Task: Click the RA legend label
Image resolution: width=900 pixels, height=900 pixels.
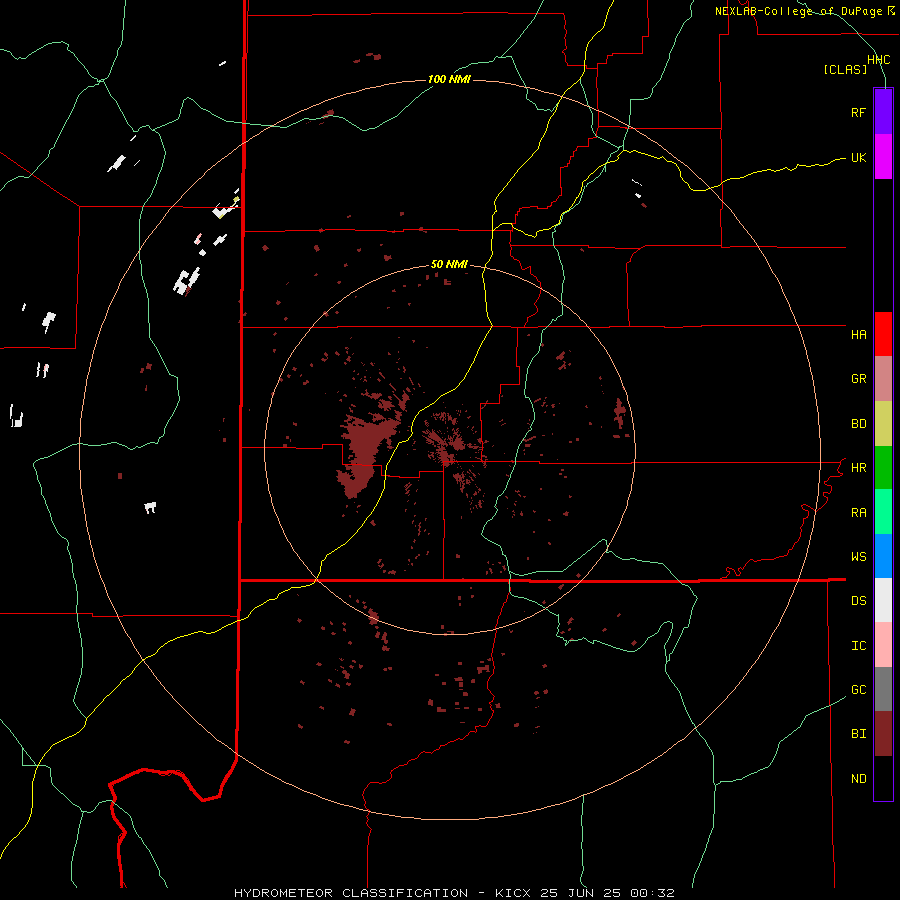Action: 858,513
